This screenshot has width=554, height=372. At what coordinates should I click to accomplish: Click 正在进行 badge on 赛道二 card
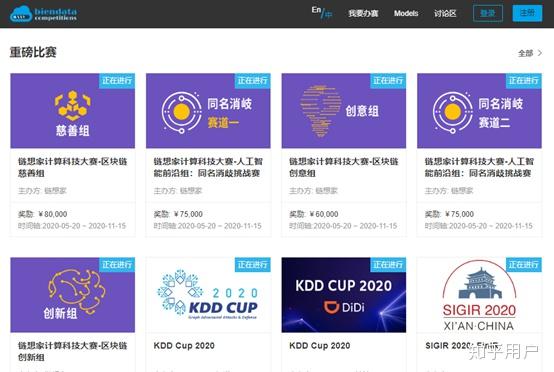tap(524, 81)
